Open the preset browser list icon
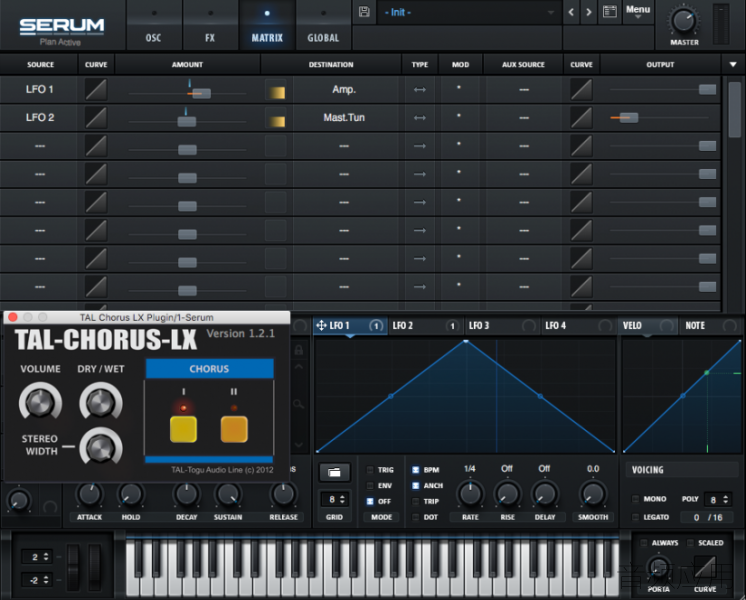The height and width of the screenshot is (600, 746). pyautogui.click(x=609, y=12)
